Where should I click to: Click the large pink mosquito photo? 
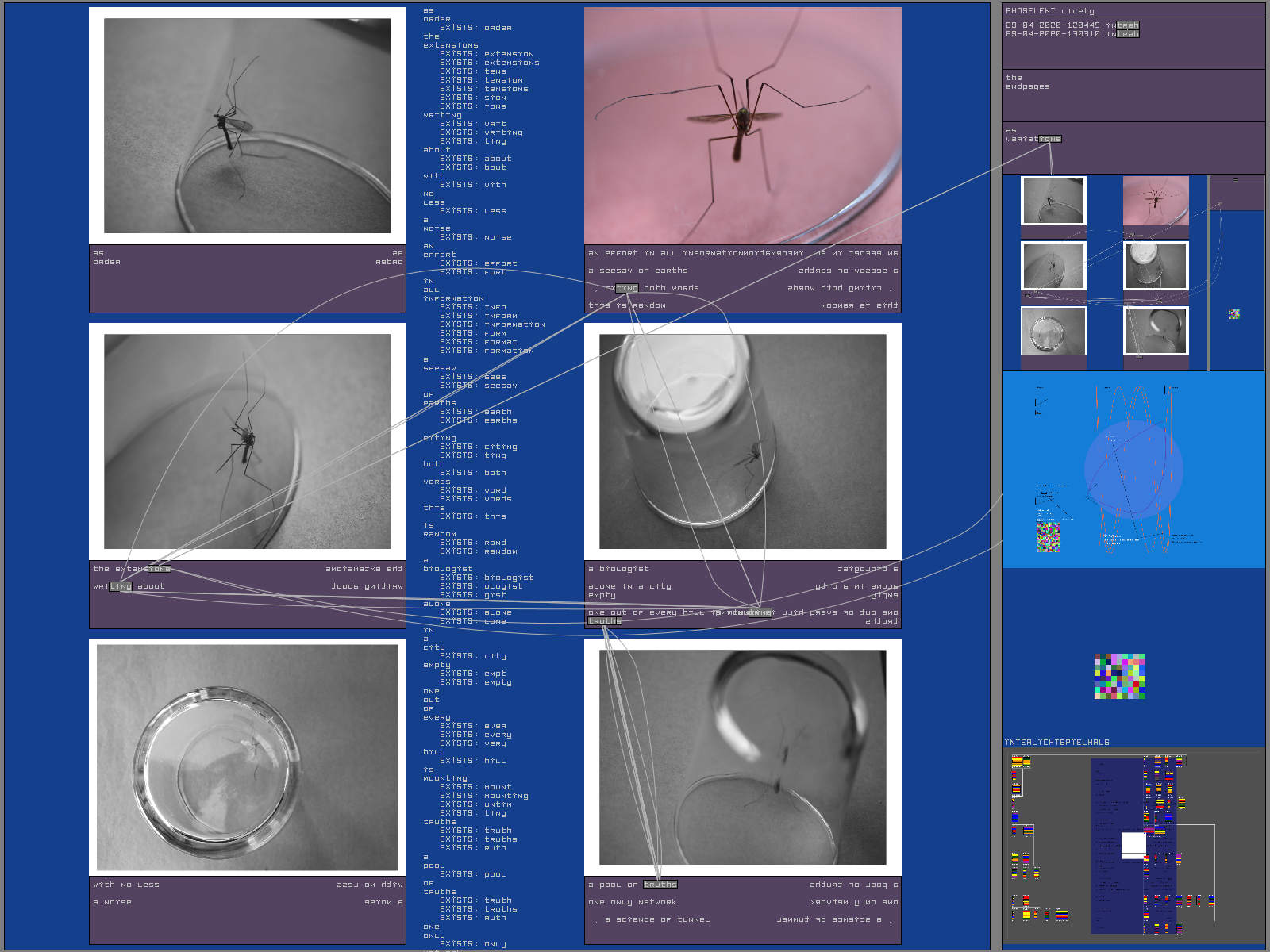point(742,125)
